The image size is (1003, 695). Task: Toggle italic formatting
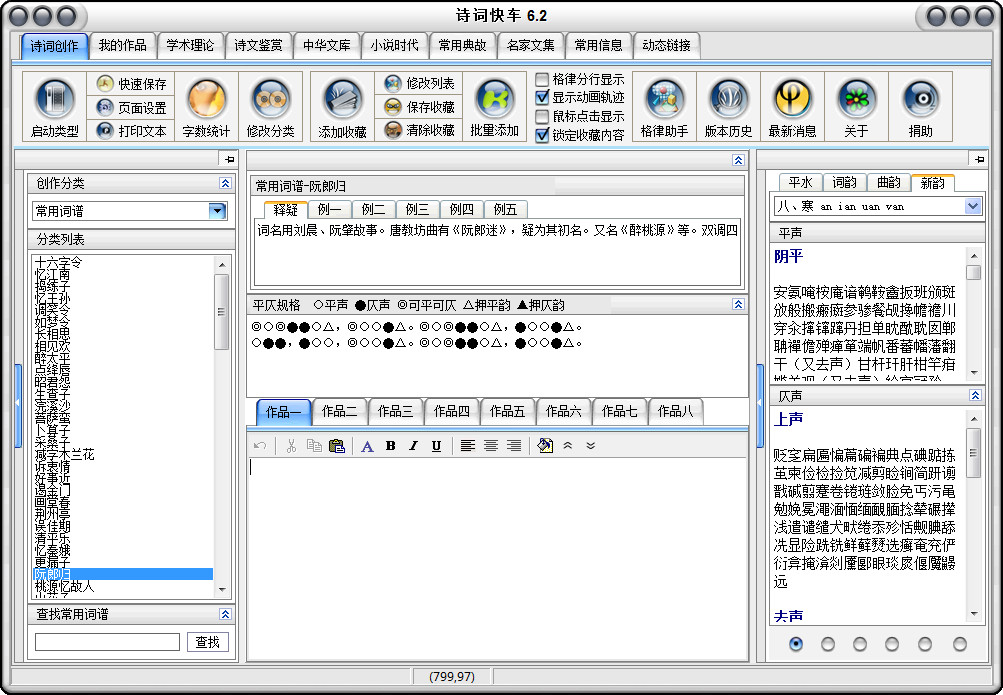[x=413, y=446]
